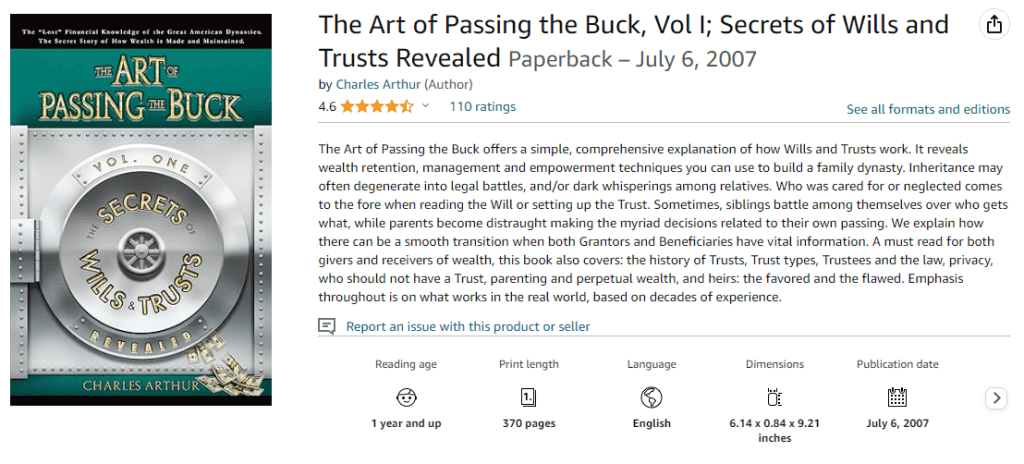
Task: Click Report an issue with this product
Action: [x=468, y=327]
